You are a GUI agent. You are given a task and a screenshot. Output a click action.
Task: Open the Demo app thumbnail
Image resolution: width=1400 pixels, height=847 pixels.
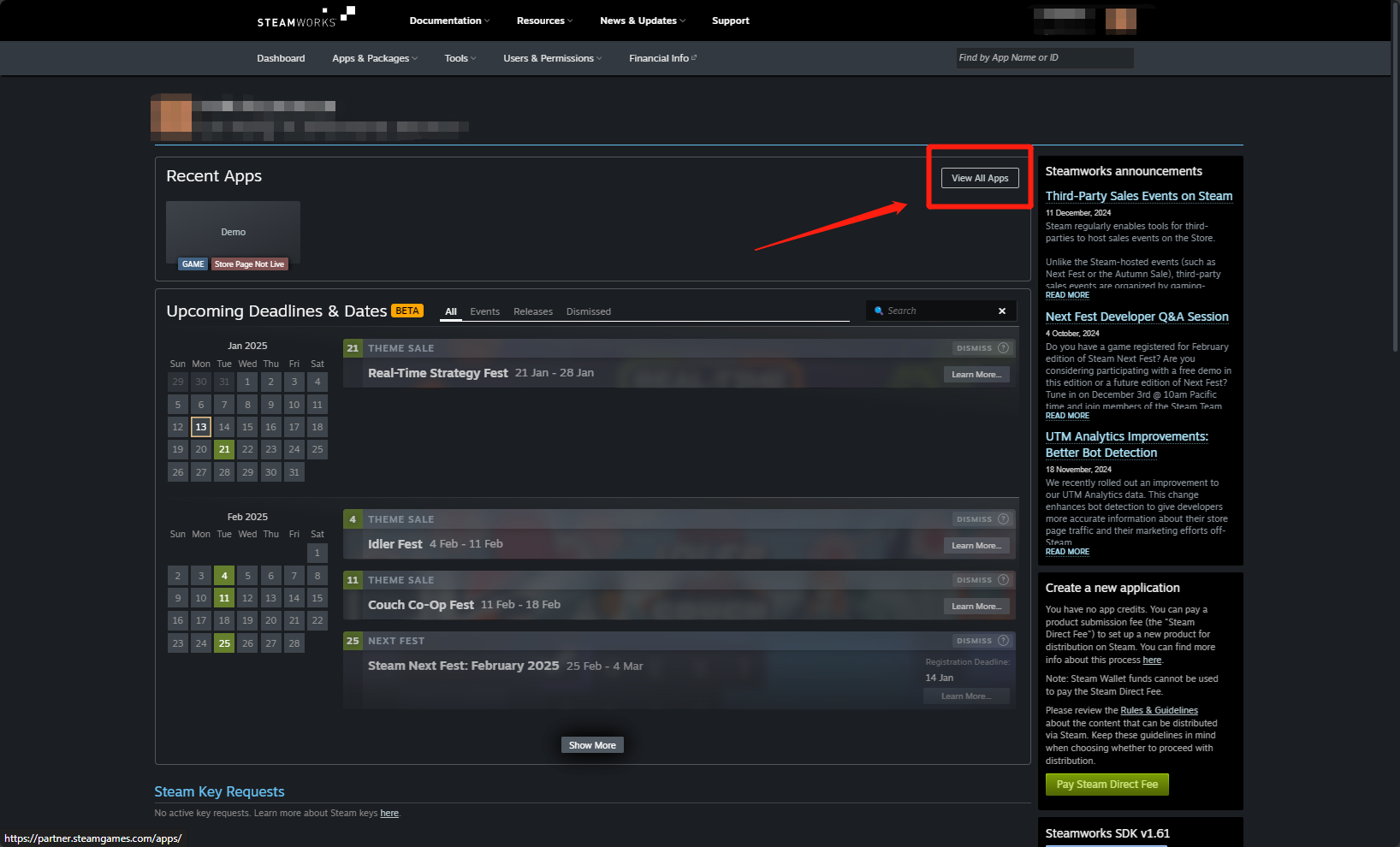pyautogui.click(x=233, y=231)
